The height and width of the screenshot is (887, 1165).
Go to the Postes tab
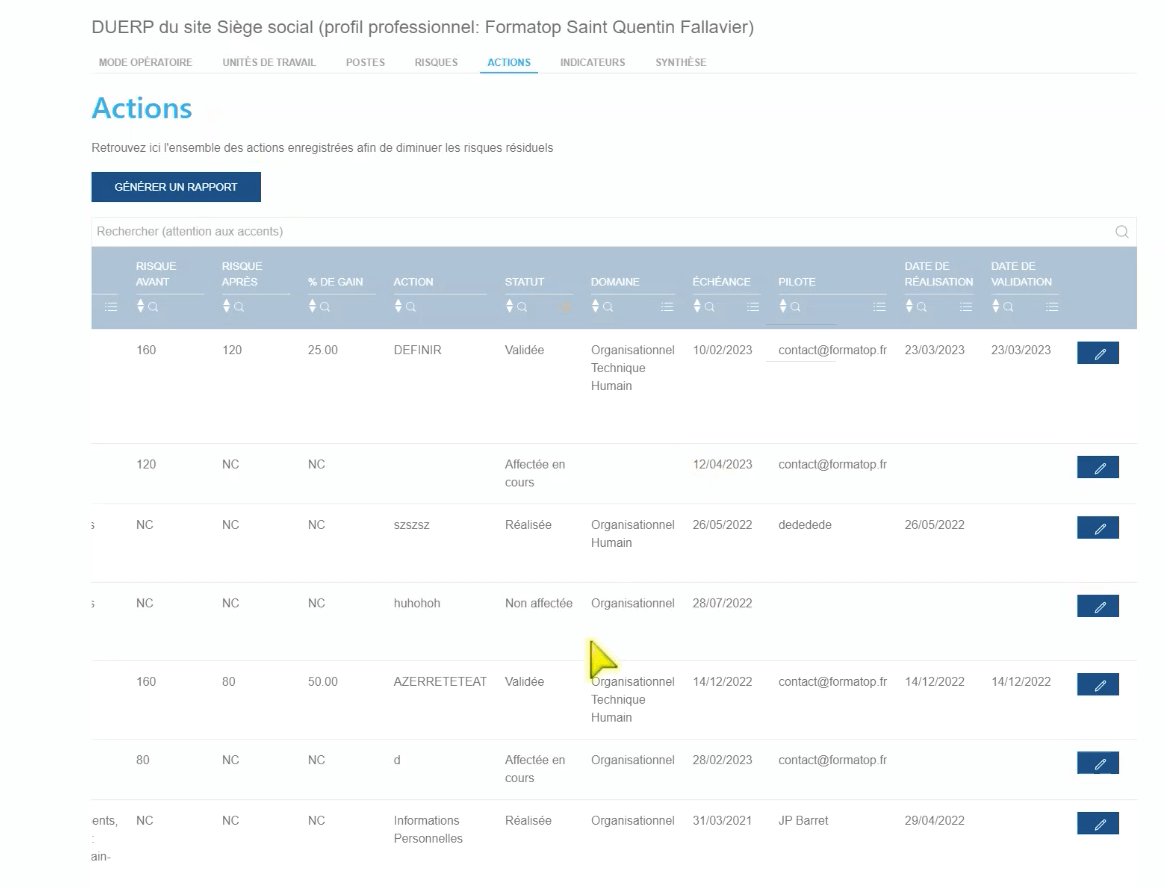coord(366,62)
